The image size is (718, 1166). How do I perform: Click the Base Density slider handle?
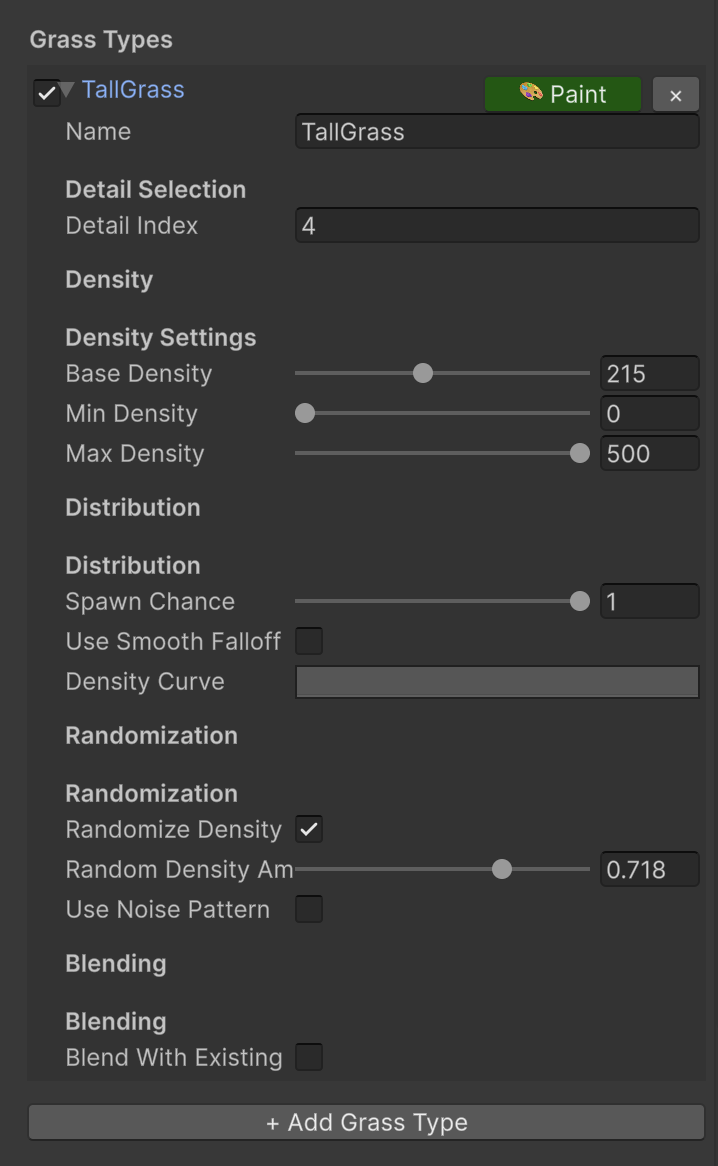423,373
